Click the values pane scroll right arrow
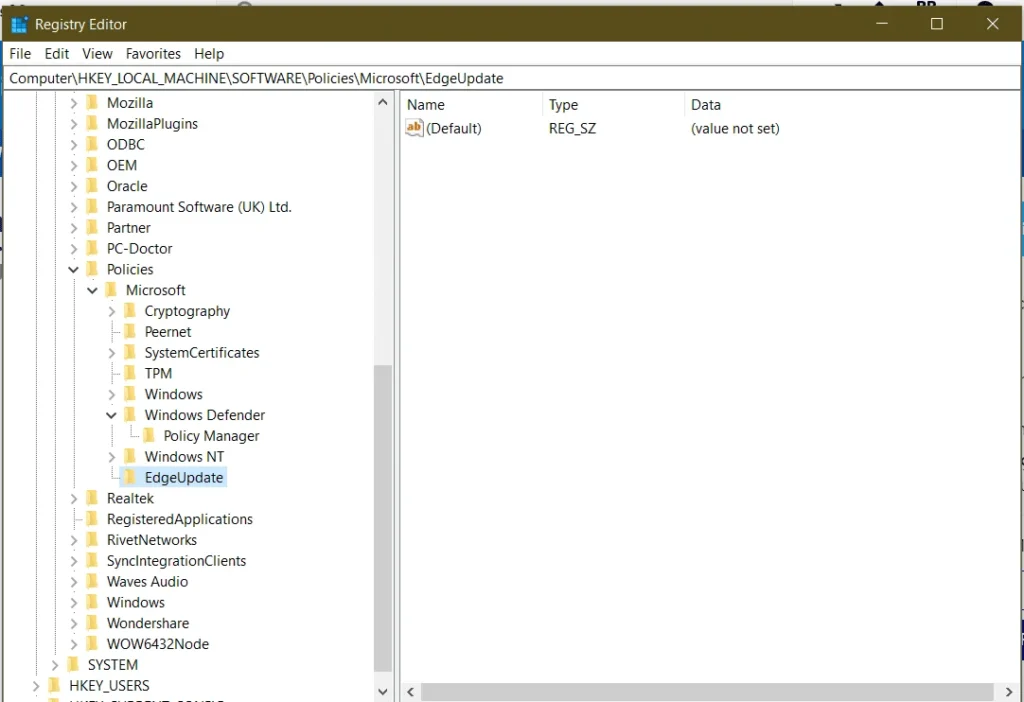The width and height of the screenshot is (1024, 702). (1008, 692)
